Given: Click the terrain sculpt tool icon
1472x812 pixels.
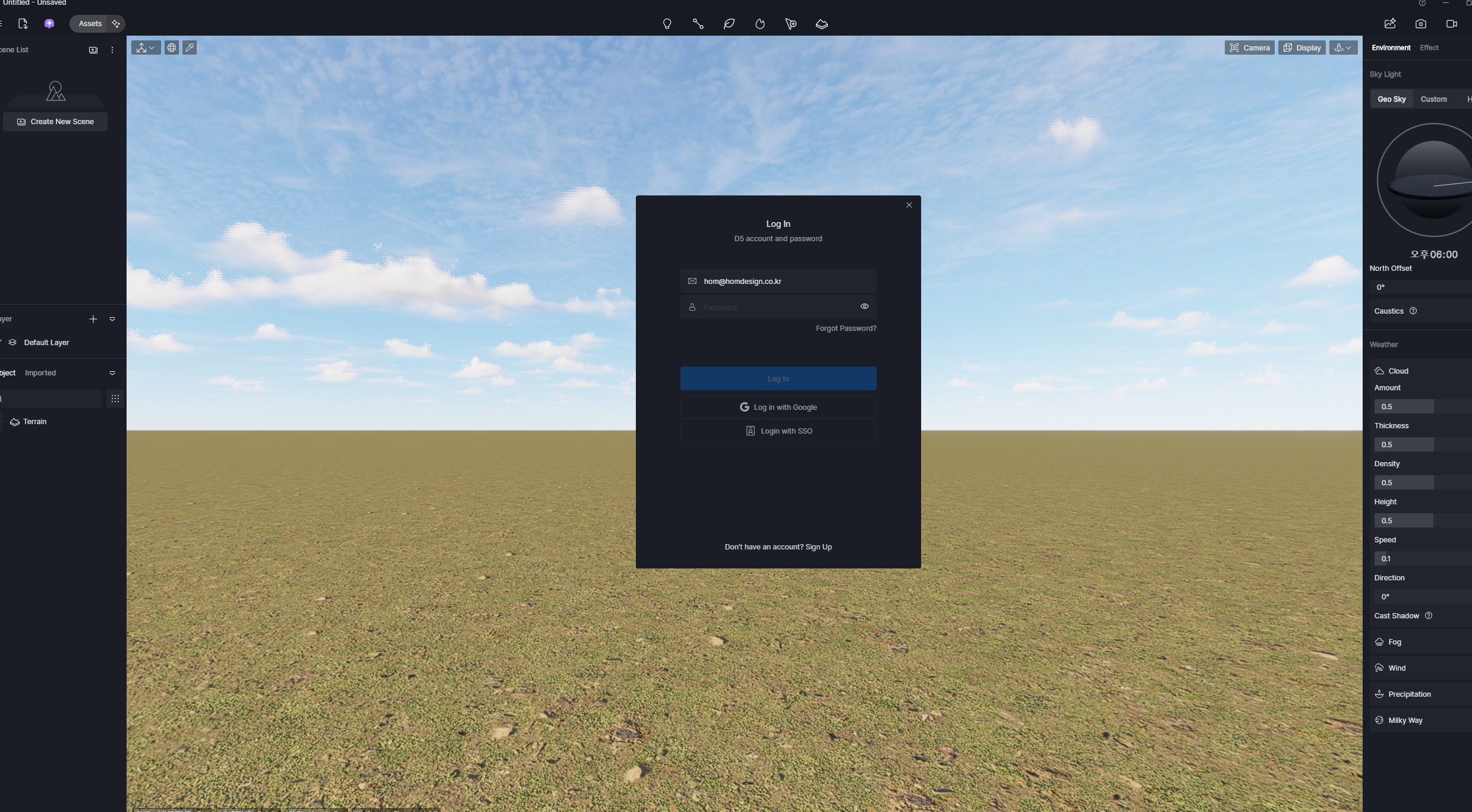Looking at the screenshot, I should 821,24.
